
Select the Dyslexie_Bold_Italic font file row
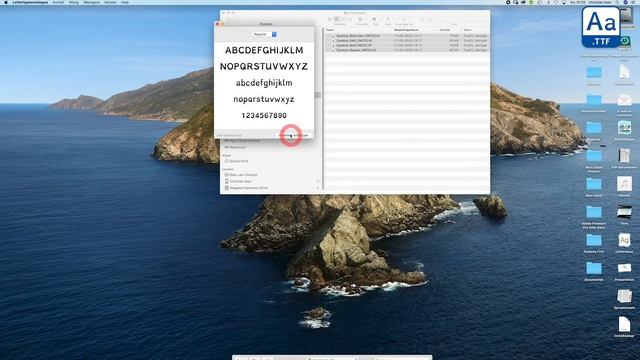(407, 36)
